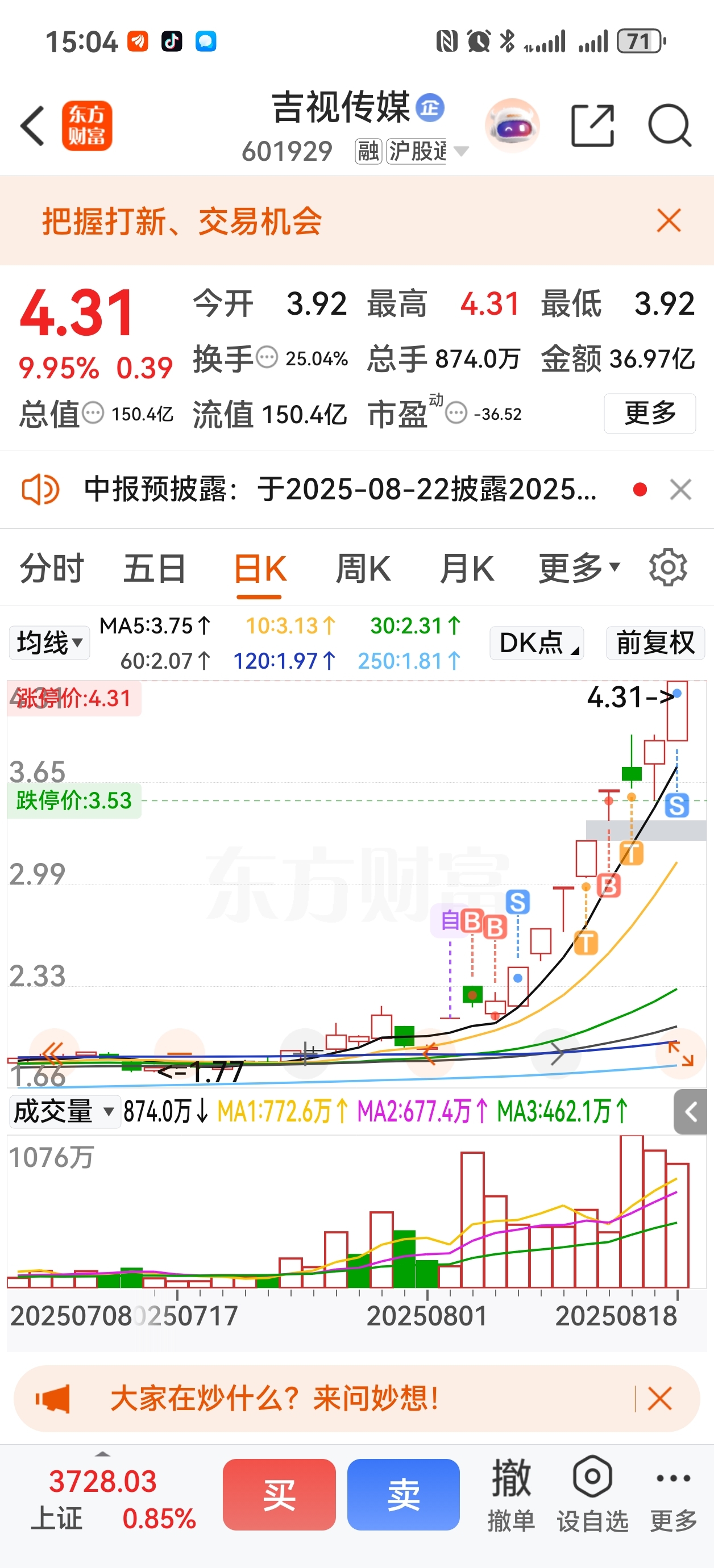Tap the chart step-left arrow circle
The height and width of the screenshot is (1568, 714).
point(431,1054)
